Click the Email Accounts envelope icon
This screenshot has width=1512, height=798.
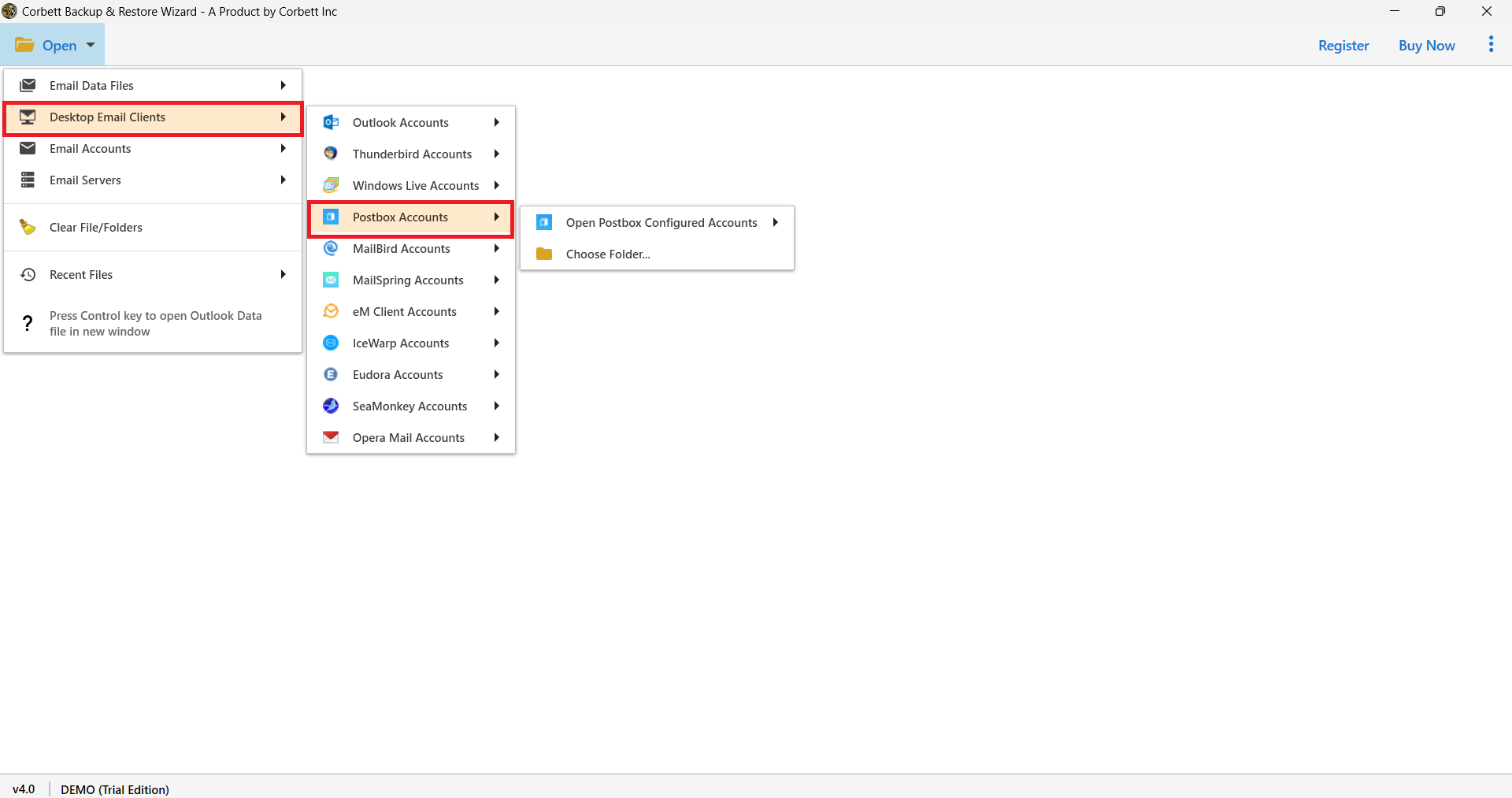tap(28, 148)
